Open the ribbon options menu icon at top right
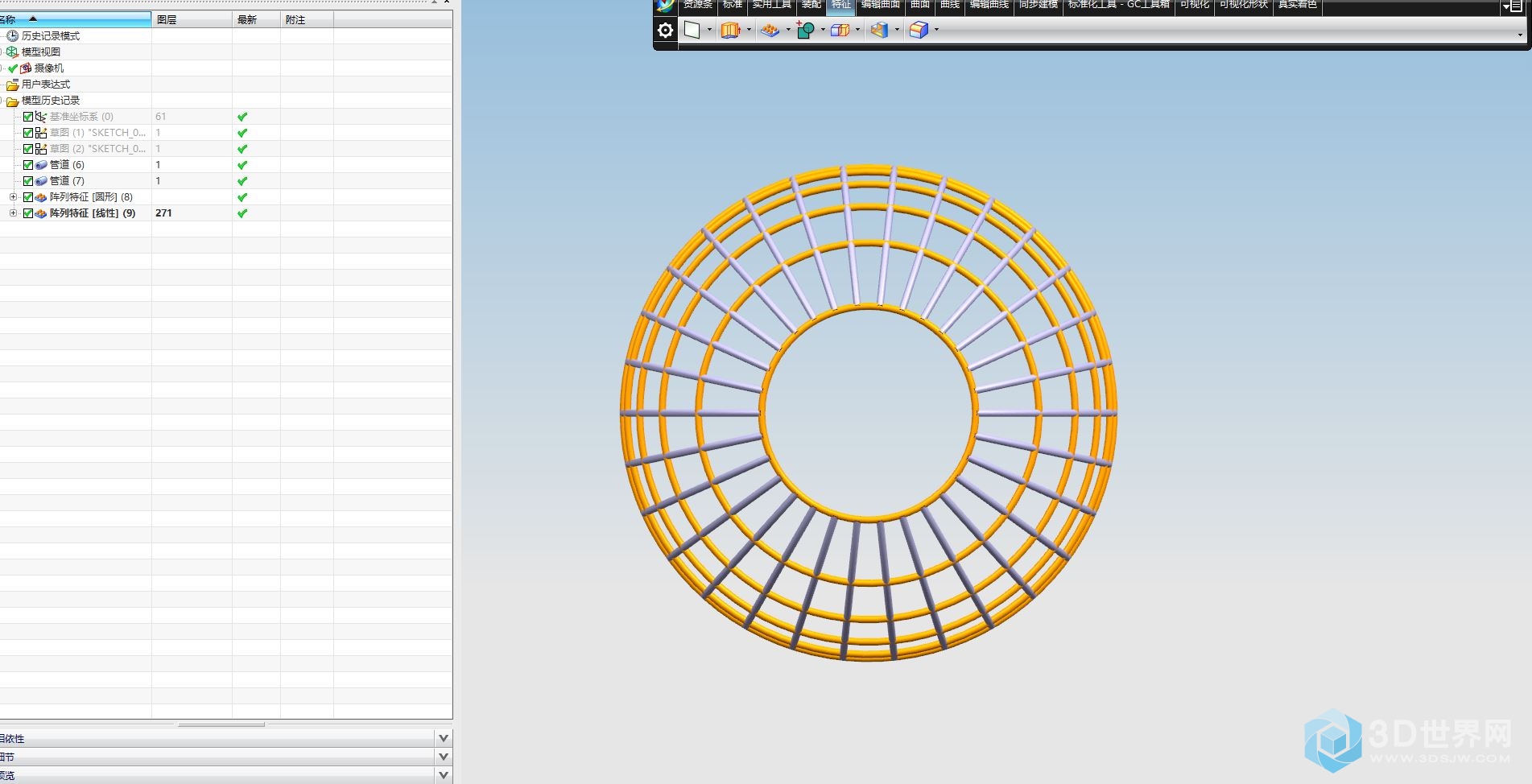 [1511, 6]
